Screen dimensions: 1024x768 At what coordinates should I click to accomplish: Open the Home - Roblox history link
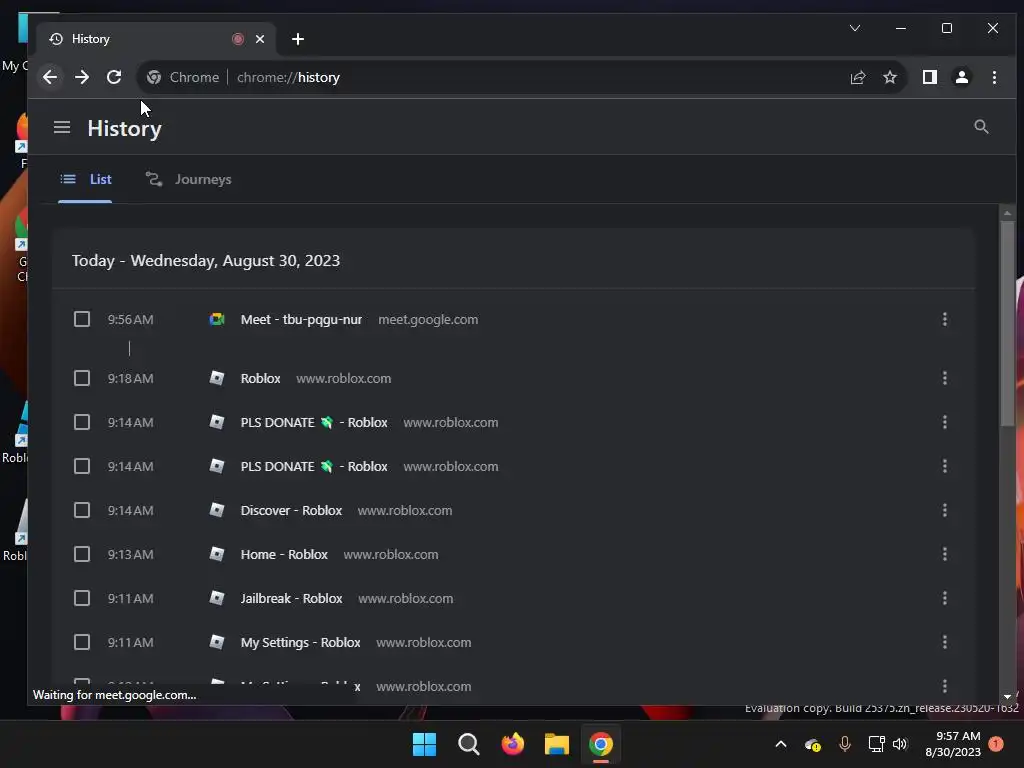(x=284, y=554)
